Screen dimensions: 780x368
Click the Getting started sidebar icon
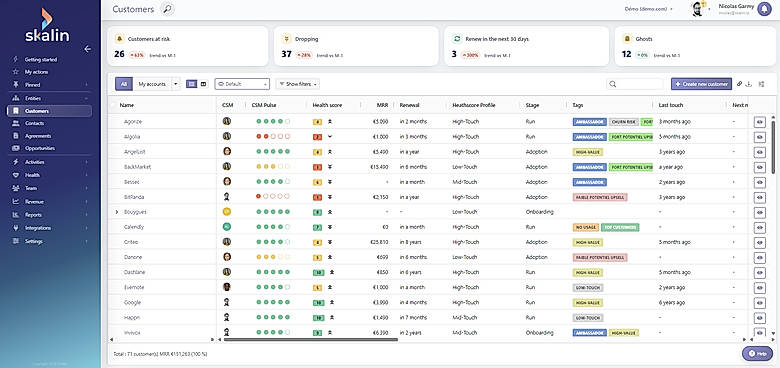[x=16, y=59]
